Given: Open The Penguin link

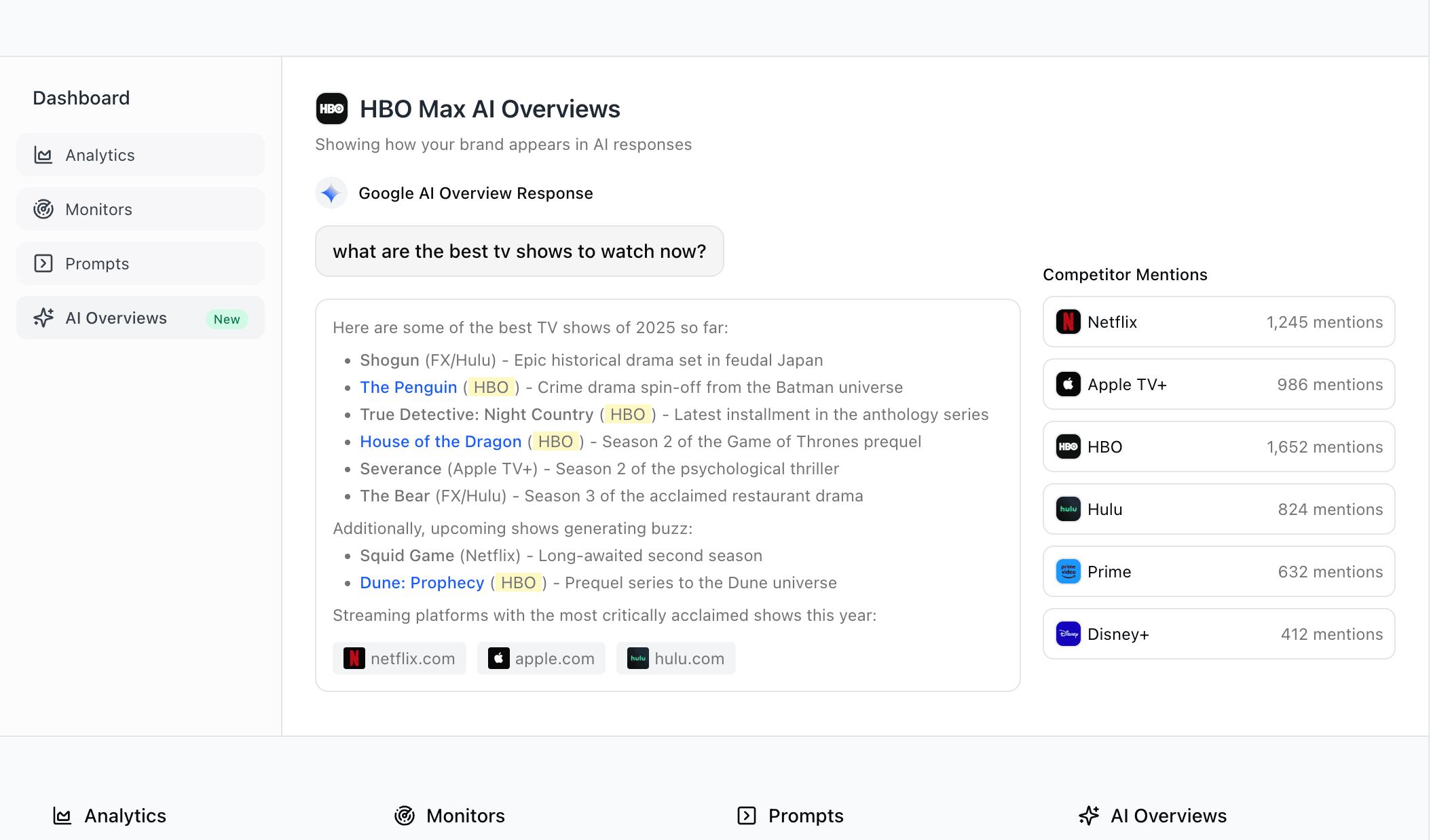Looking at the screenshot, I should [x=409, y=387].
